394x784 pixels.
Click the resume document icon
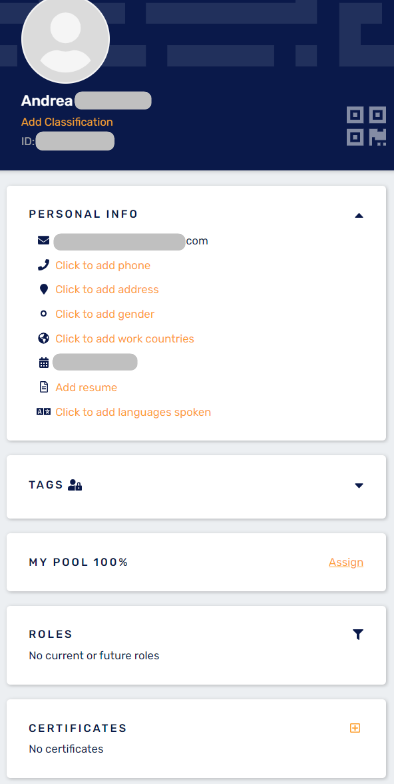pyautogui.click(x=44, y=387)
